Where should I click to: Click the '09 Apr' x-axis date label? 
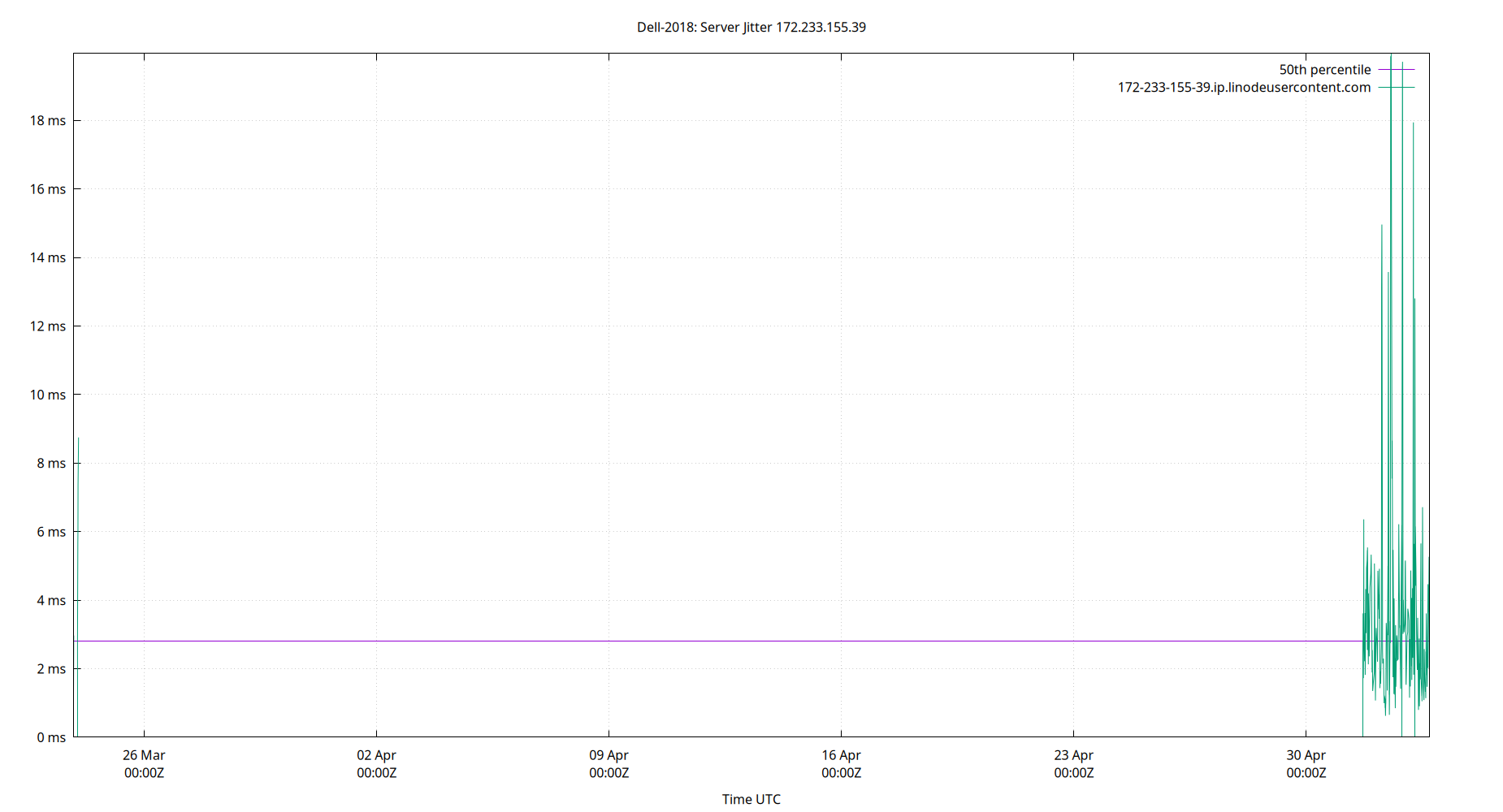pos(609,755)
